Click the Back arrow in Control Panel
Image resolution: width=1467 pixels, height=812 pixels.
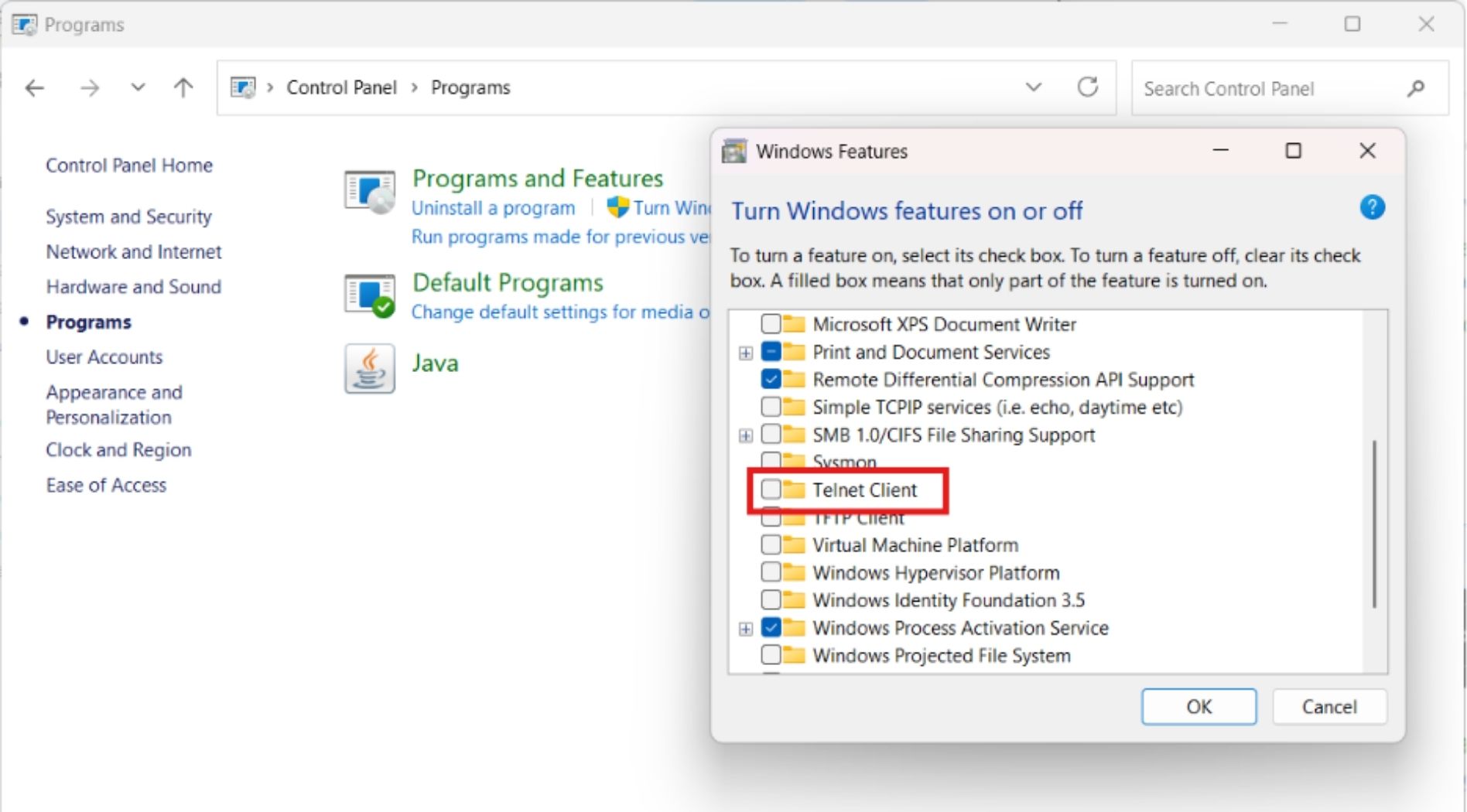[x=35, y=88]
